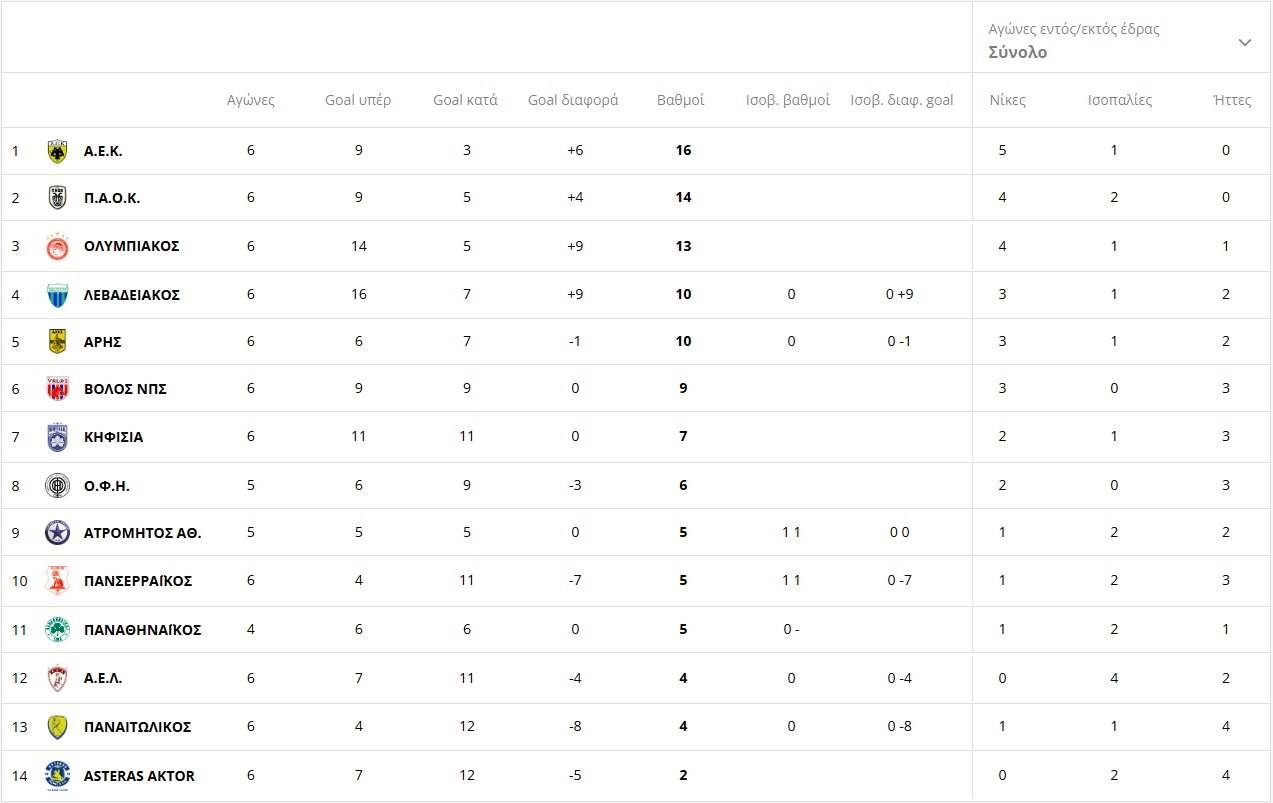1273x803 pixels.
Task: Click the A.E.K. team crest icon
Action: click(x=58, y=151)
